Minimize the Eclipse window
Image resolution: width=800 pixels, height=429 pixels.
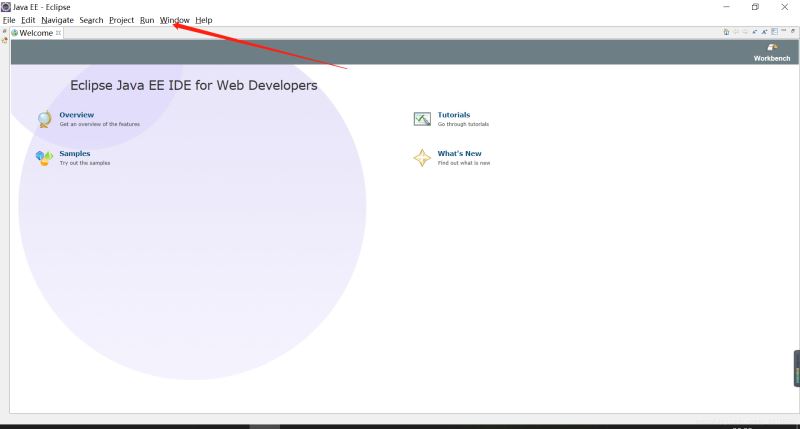pos(727,7)
